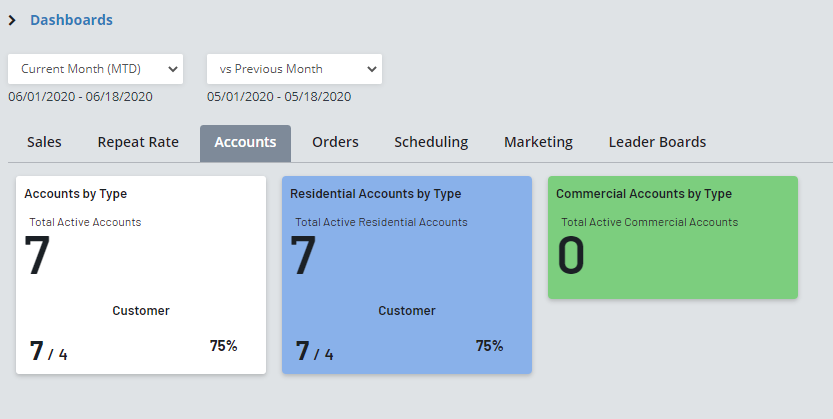833x419 pixels.
Task: Open the Scheduling tab
Action: 431,142
